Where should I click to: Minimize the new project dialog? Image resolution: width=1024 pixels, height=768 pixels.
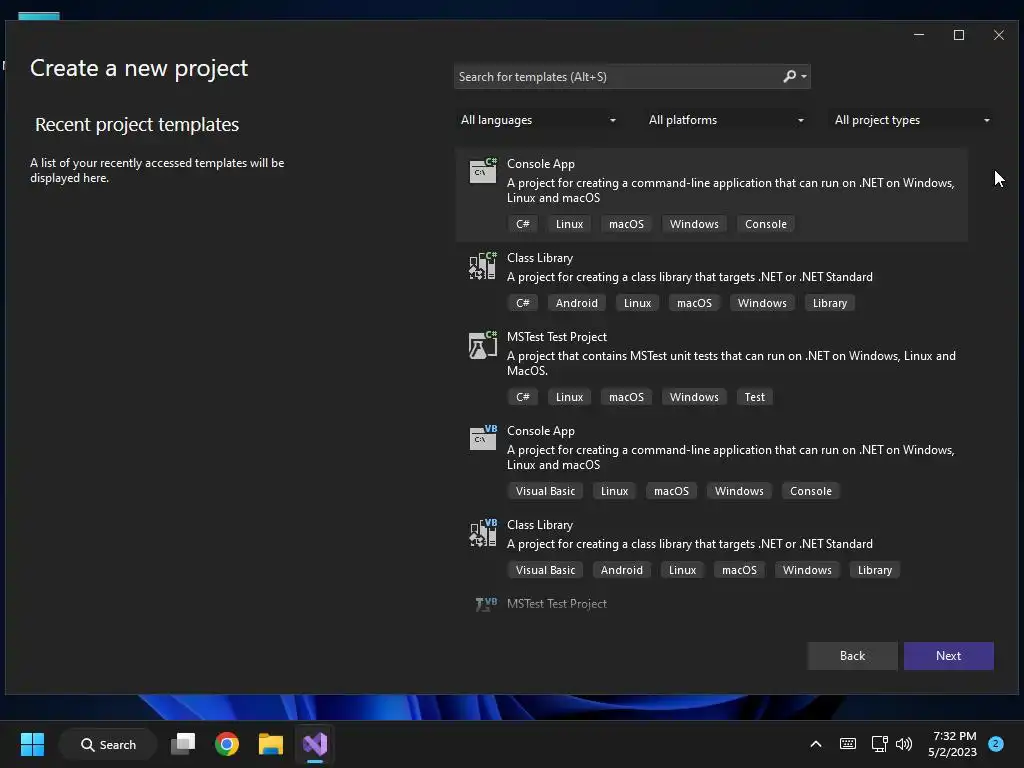(x=919, y=35)
